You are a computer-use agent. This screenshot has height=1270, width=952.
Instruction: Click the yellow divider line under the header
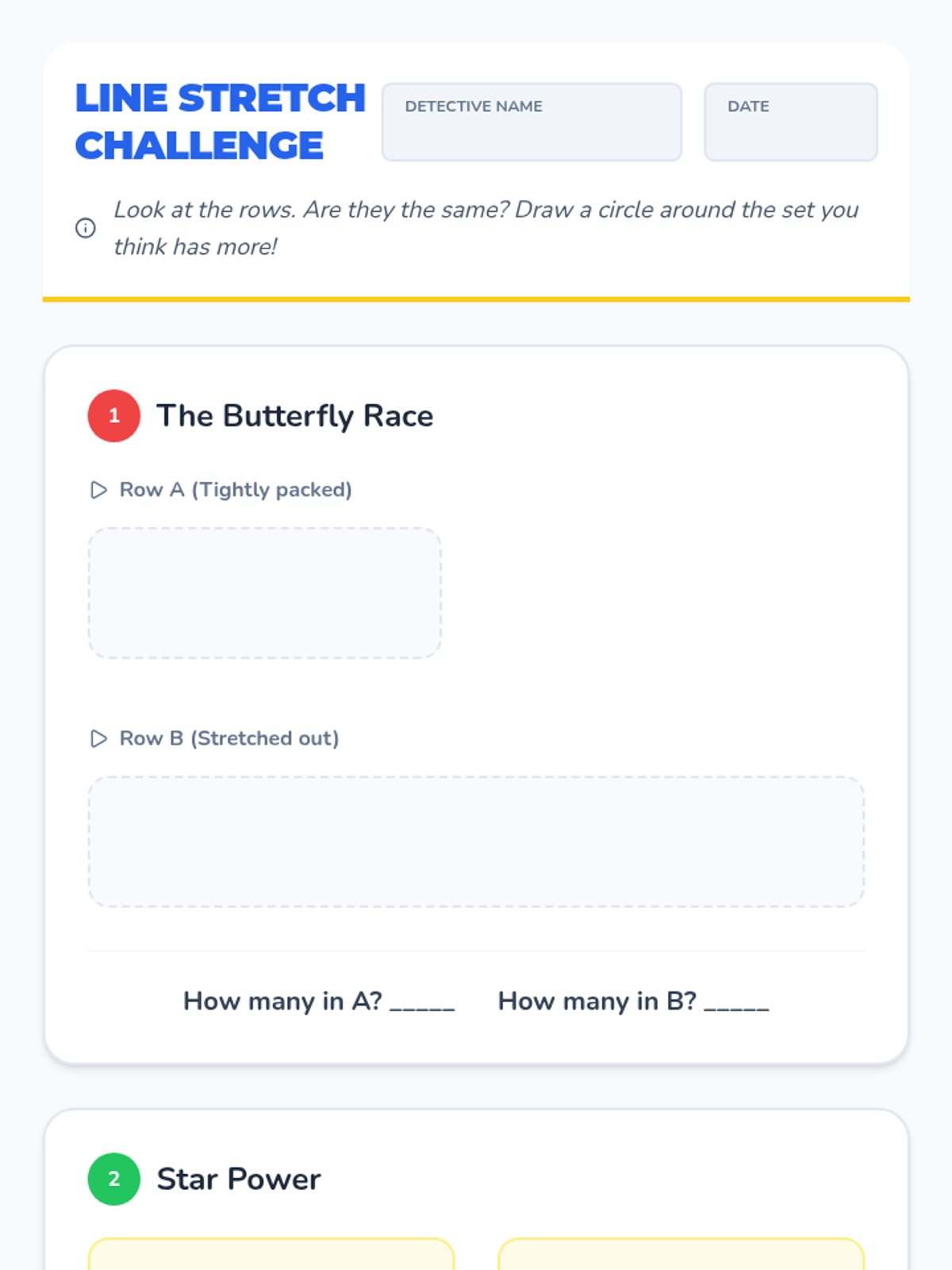pos(476,299)
